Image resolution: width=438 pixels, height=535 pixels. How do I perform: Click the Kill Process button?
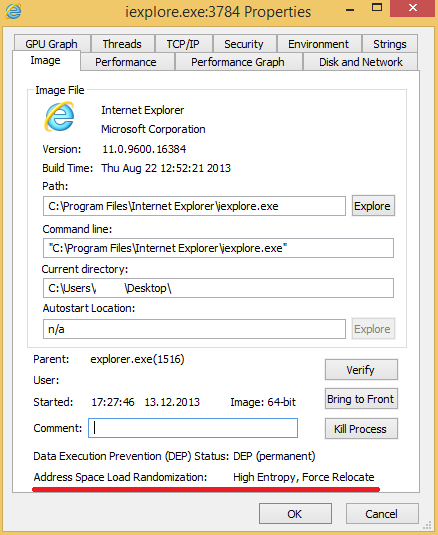coord(361,429)
